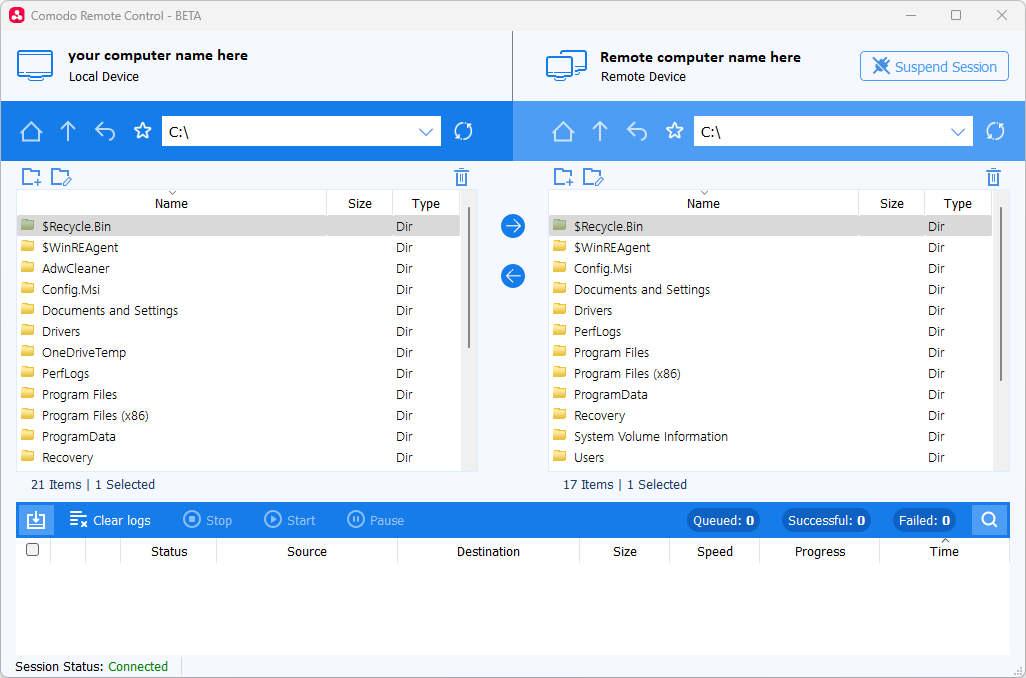Sort transfer log by Time column
Screen dimensions: 1026x678
point(944,551)
